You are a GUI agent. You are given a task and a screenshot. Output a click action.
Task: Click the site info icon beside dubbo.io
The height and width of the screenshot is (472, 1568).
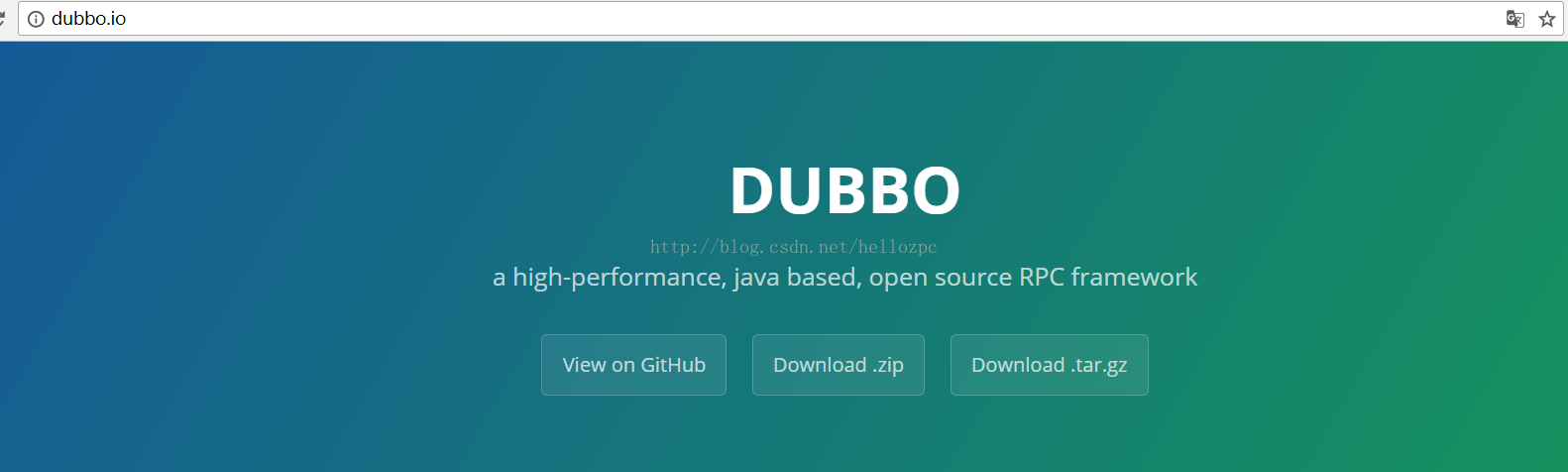pyautogui.click(x=36, y=19)
